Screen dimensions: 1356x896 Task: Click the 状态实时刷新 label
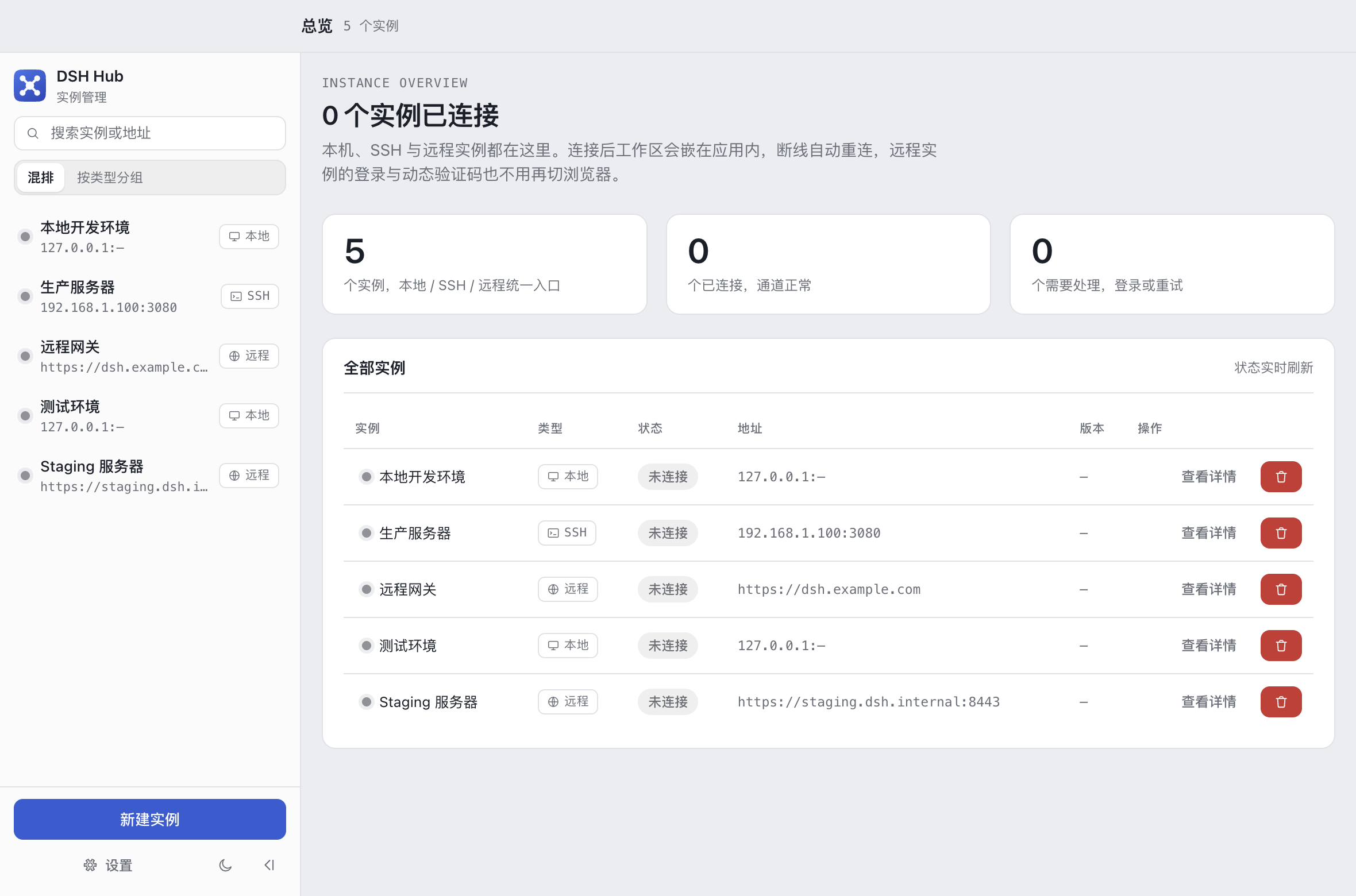click(x=1273, y=368)
